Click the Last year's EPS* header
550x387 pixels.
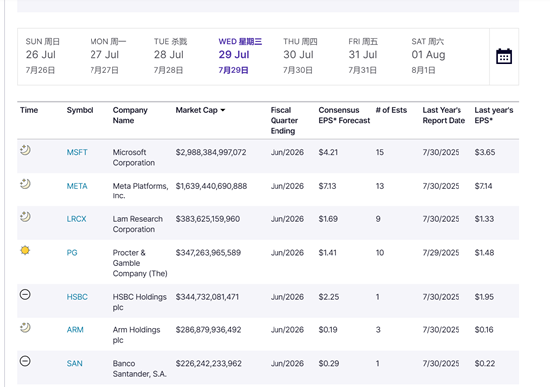click(494, 115)
